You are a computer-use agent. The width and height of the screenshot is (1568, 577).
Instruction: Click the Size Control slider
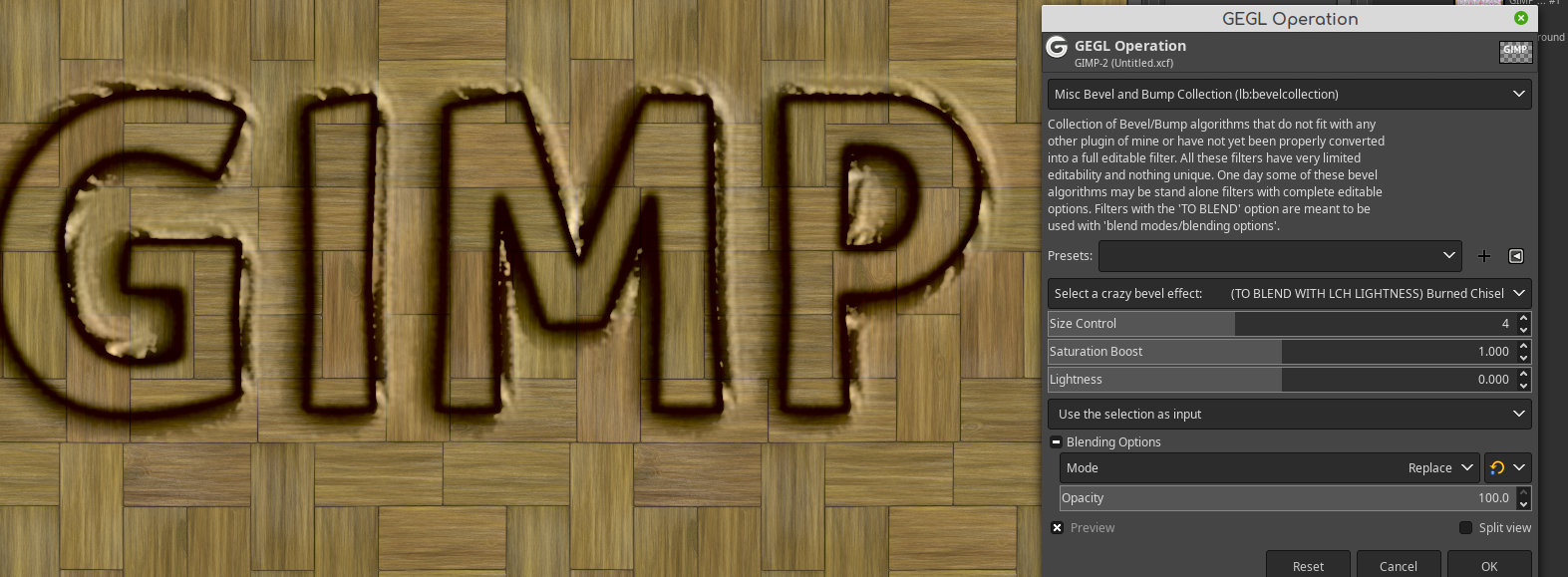pos(1281,324)
